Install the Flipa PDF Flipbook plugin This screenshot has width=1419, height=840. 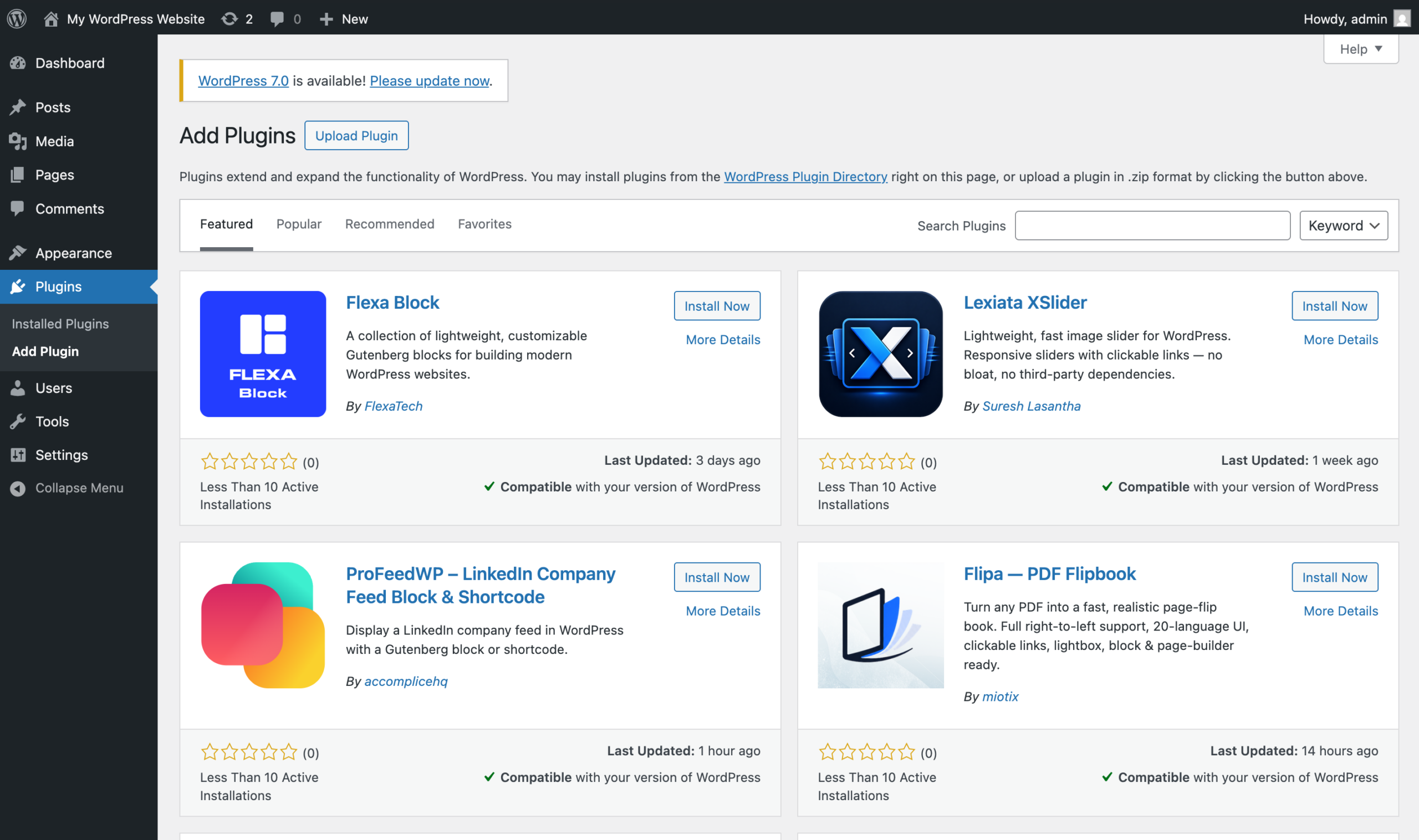1335,577
